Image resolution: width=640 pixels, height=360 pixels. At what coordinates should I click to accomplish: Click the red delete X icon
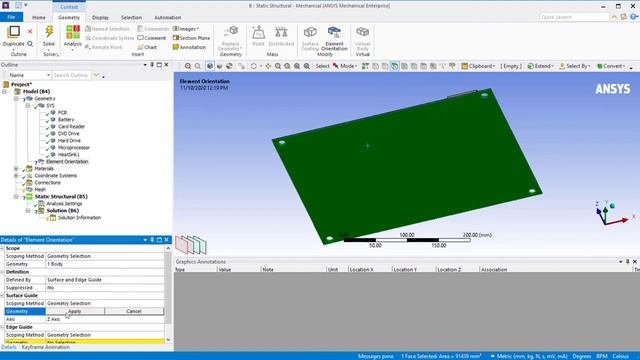pos(30,31)
